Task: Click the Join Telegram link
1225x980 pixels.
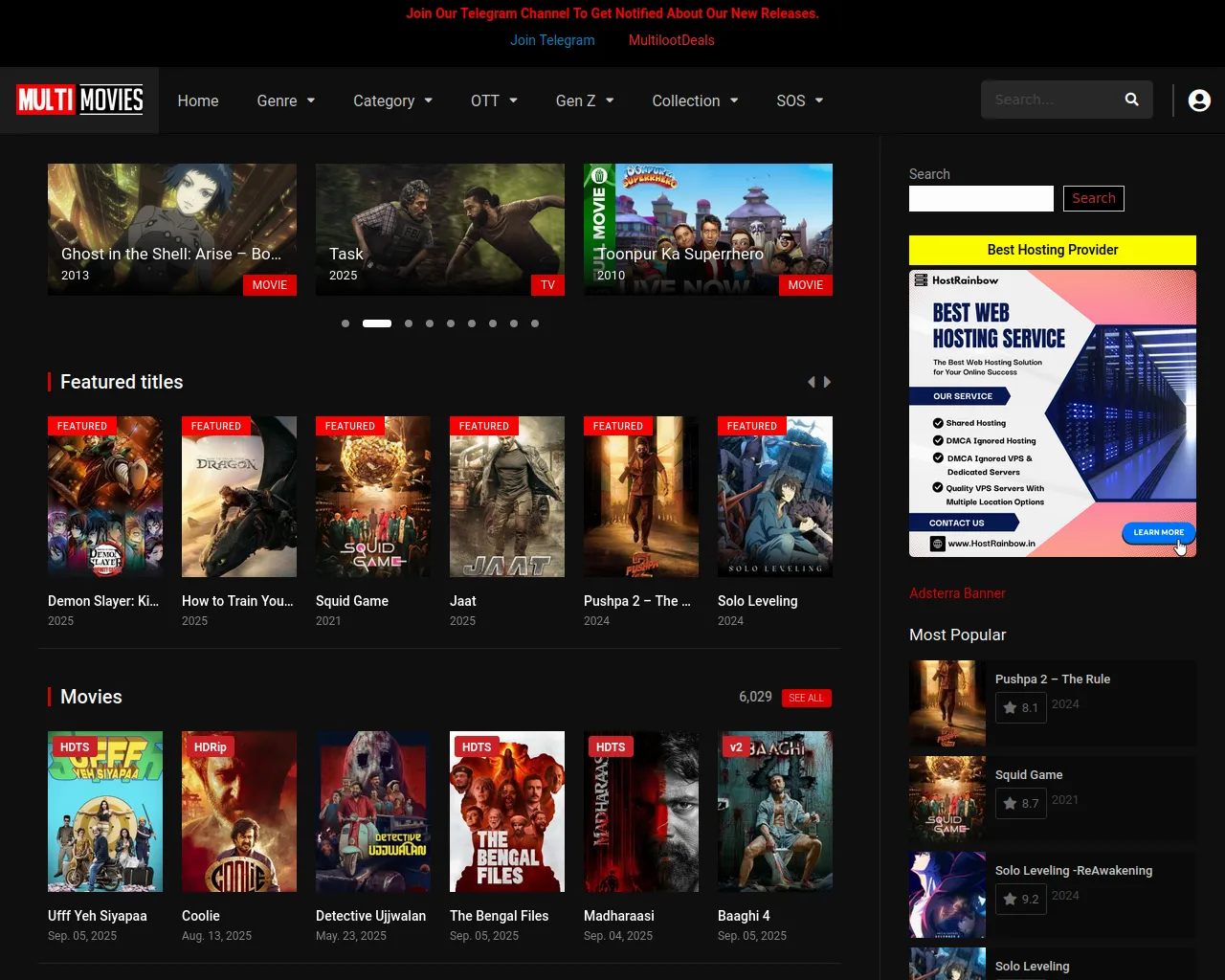Action: (x=552, y=40)
